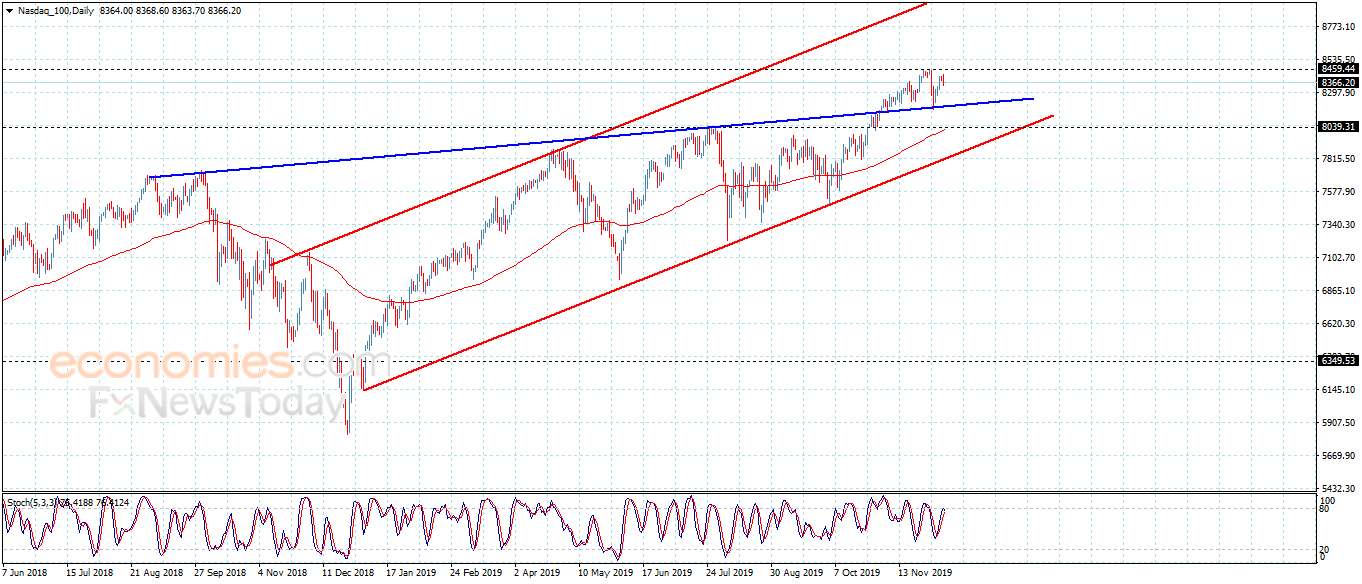Click the 27 Sep 2018 date label
Screen dimensions: 1362x584
click(x=222, y=574)
